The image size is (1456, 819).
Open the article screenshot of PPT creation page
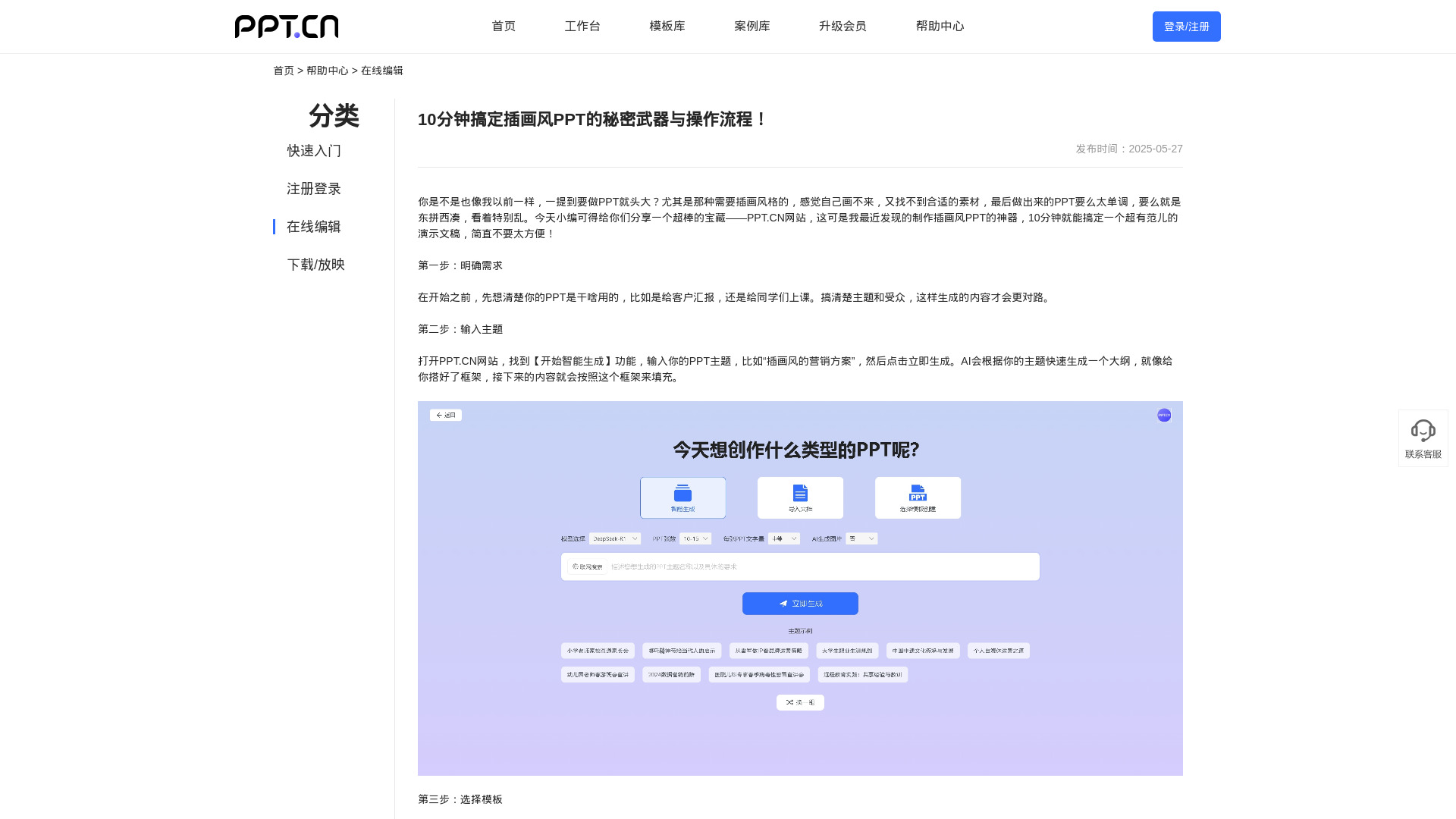800,588
